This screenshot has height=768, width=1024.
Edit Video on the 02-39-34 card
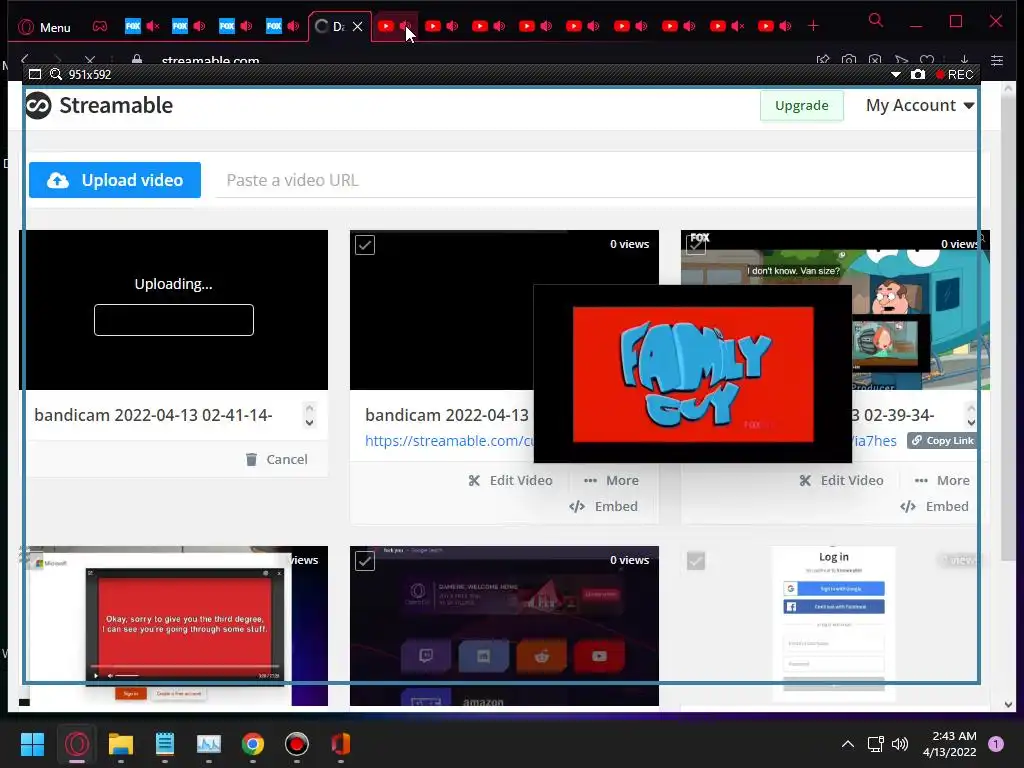tap(842, 481)
